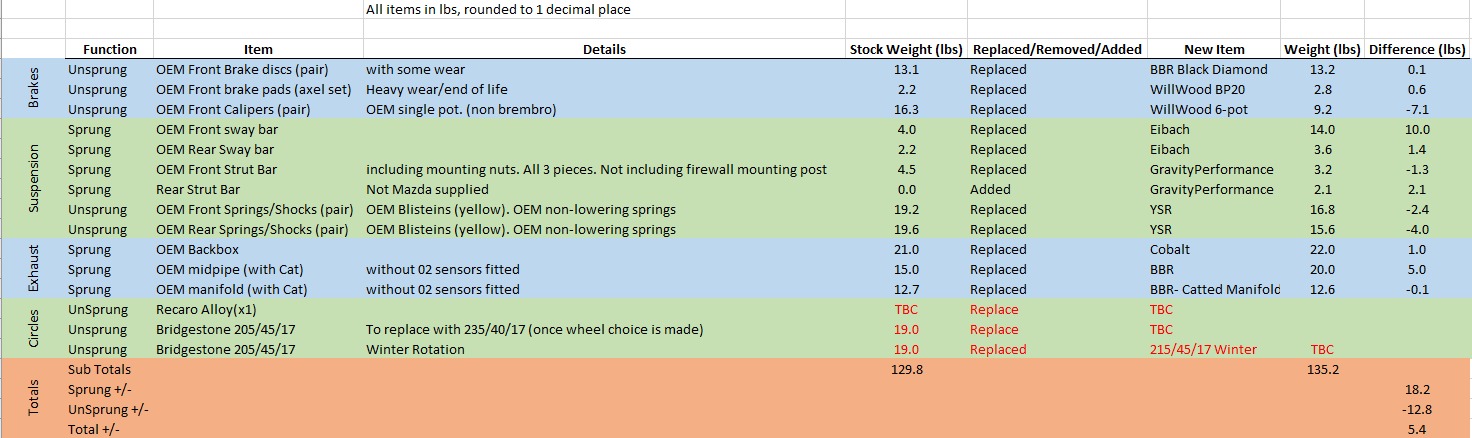Click the Difference (lbs) header cell
The width and height of the screenshot is (1472, 438).
point(1417,49)
